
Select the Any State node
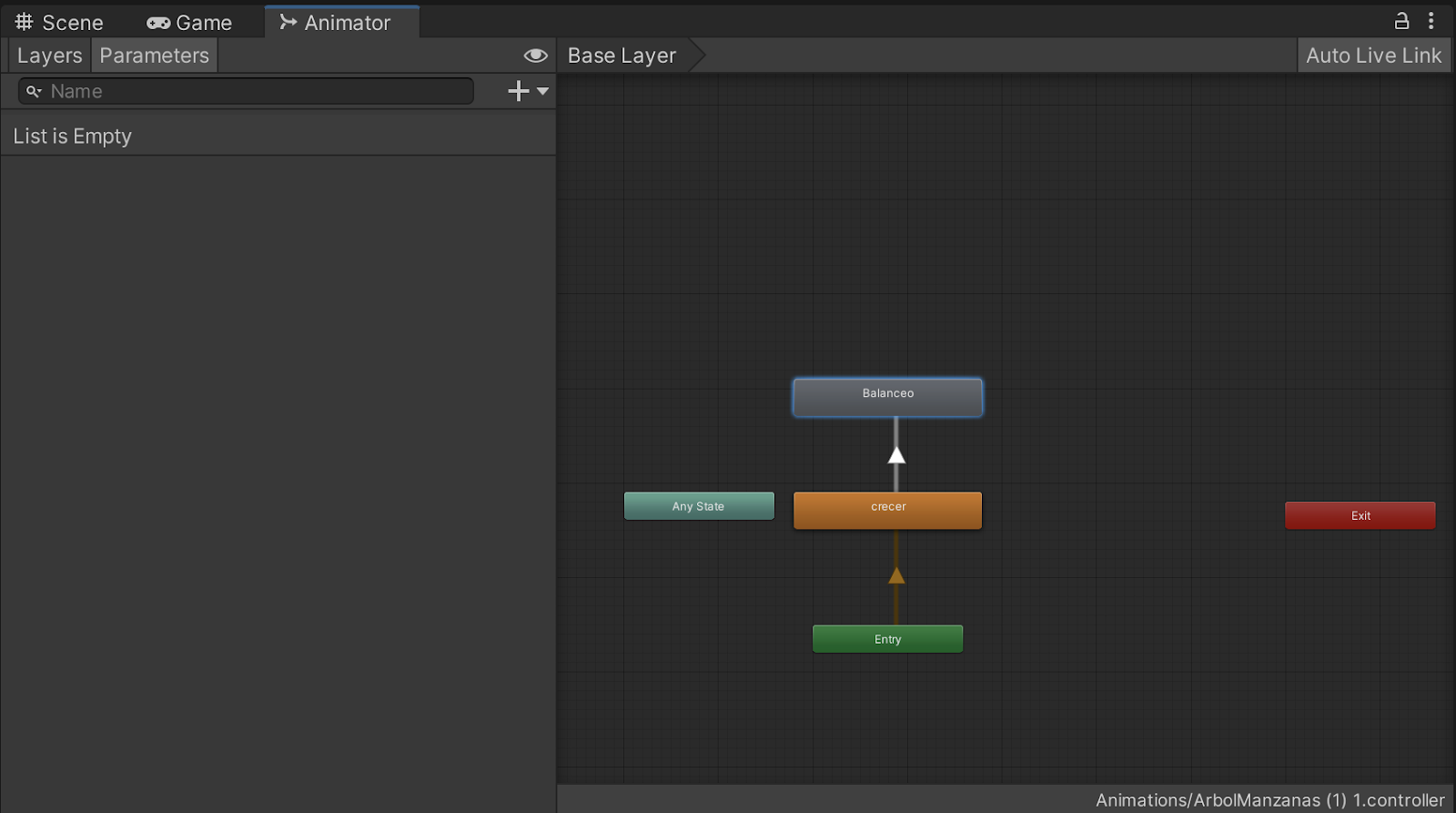point(698,506)
